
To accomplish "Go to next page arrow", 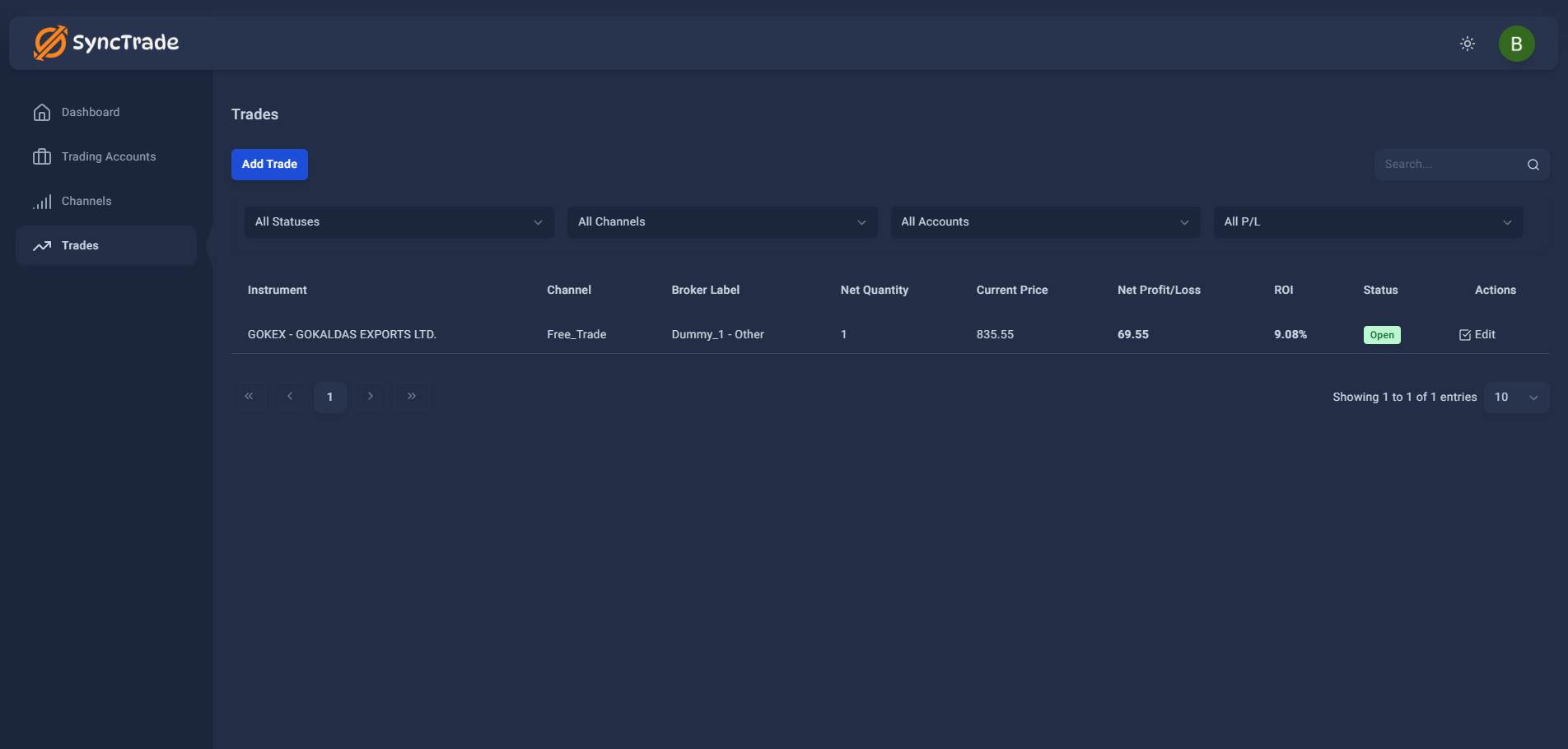I will pos(371,397).
